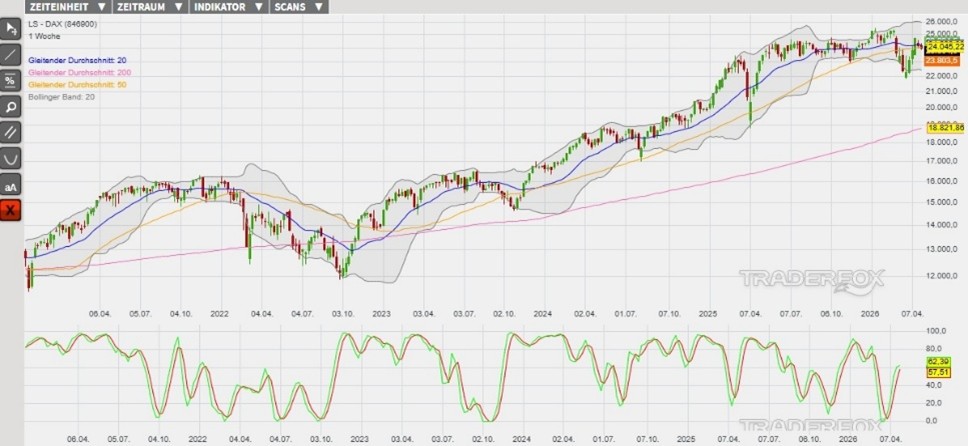Select the trend line drawing tool
This screenshot has height=446, width=968.
(x=10, y=55)
